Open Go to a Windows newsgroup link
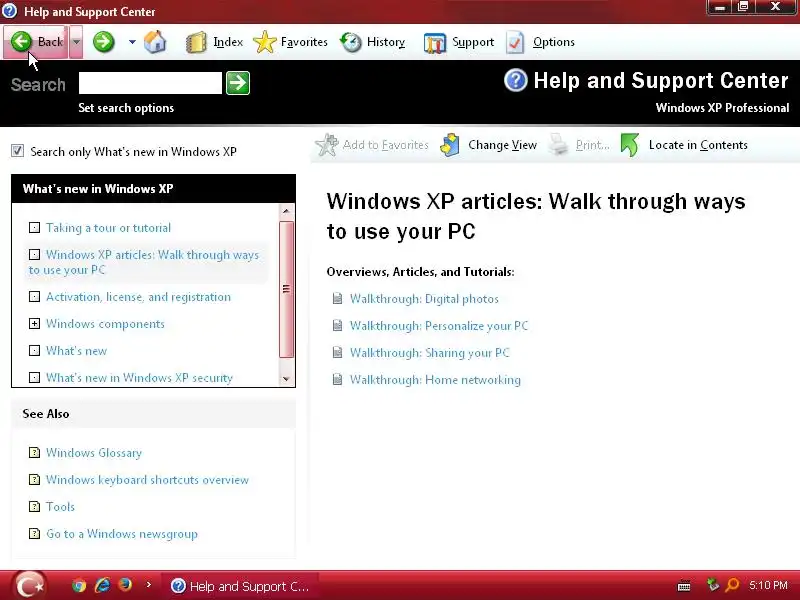The width and height of the screenshot is (800, 600). pos(122,534)
